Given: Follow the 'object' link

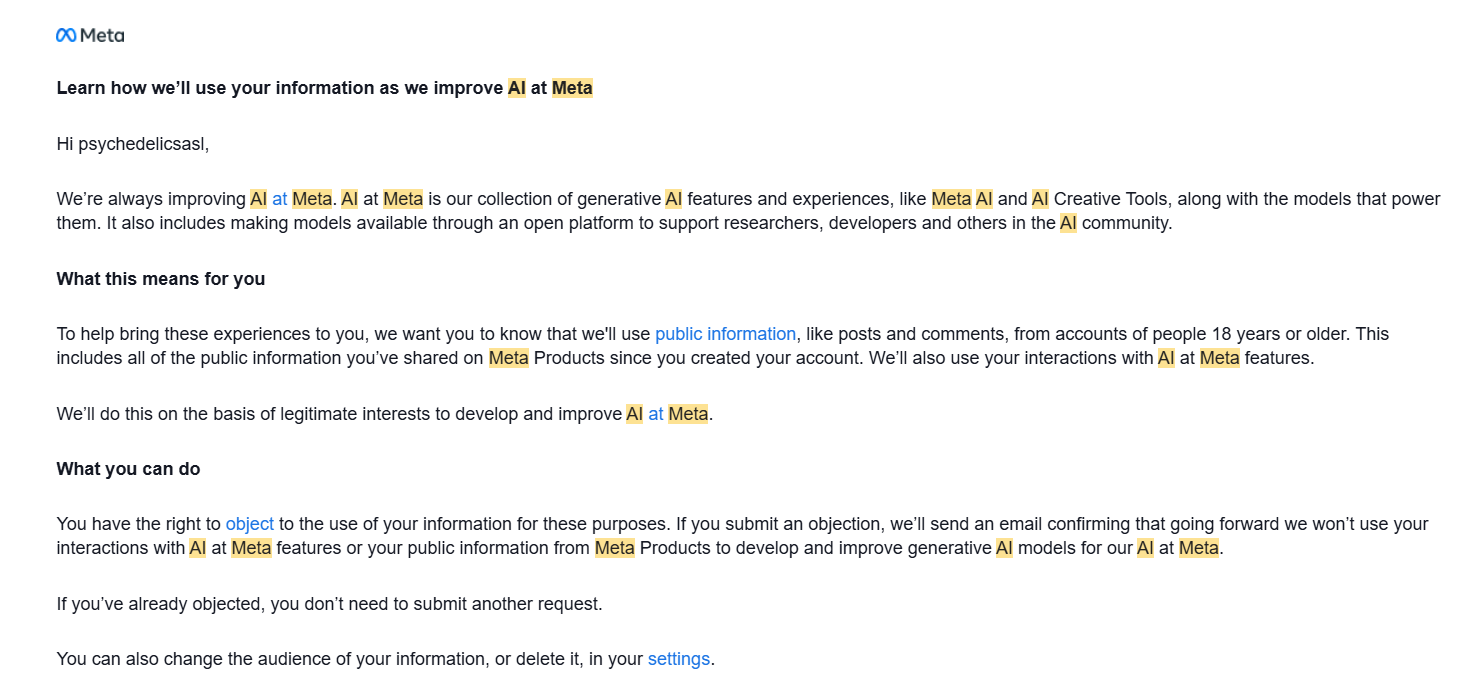Looking at the screenshot, I should (250, 524).
